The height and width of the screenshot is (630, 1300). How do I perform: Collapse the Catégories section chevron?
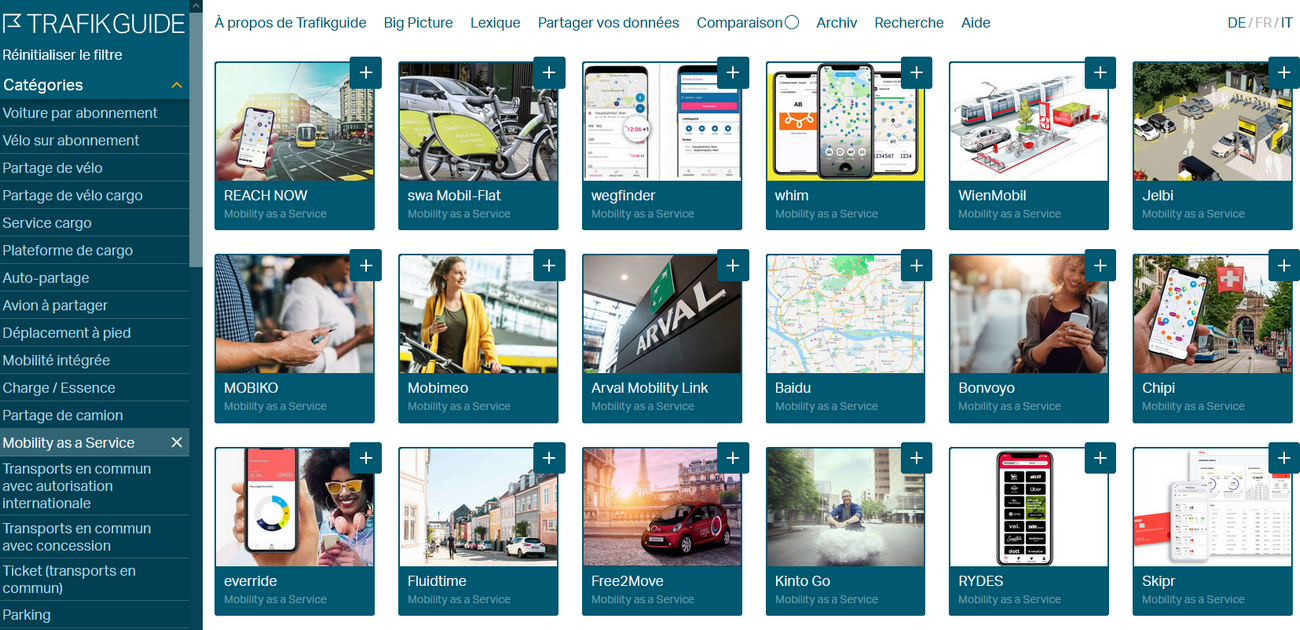coord(177,85)
